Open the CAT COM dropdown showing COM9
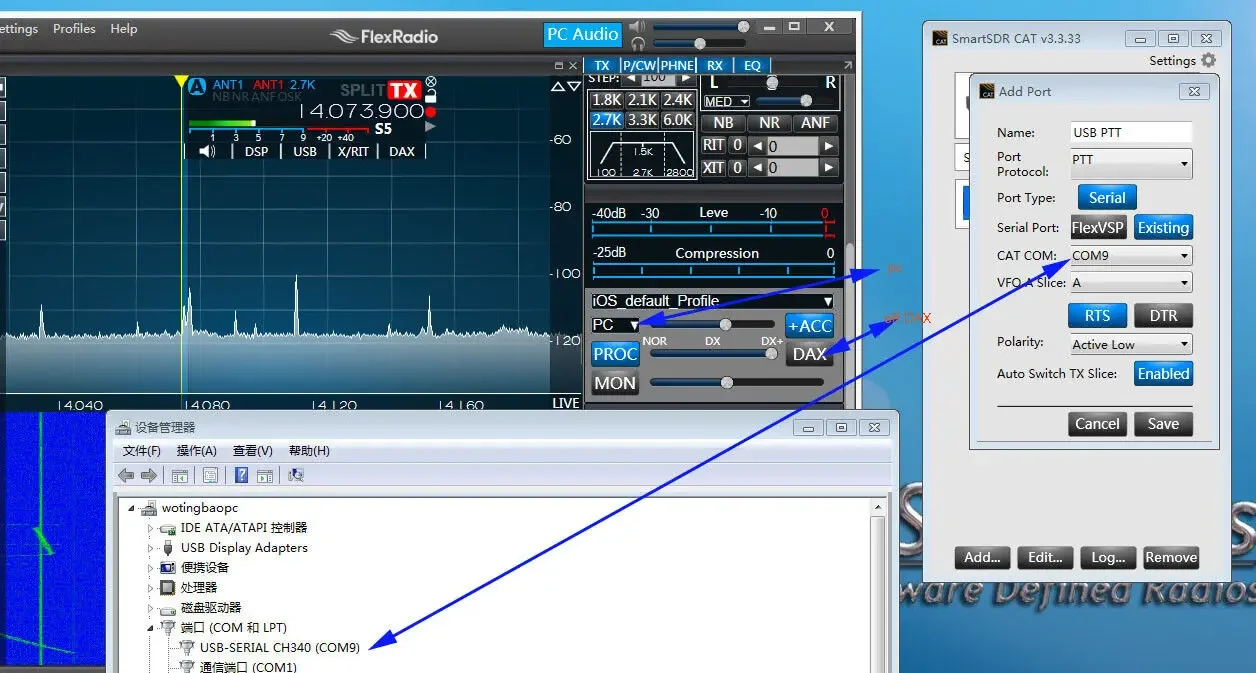The width and height of the screenshot is (1256, 673). 1131,256
